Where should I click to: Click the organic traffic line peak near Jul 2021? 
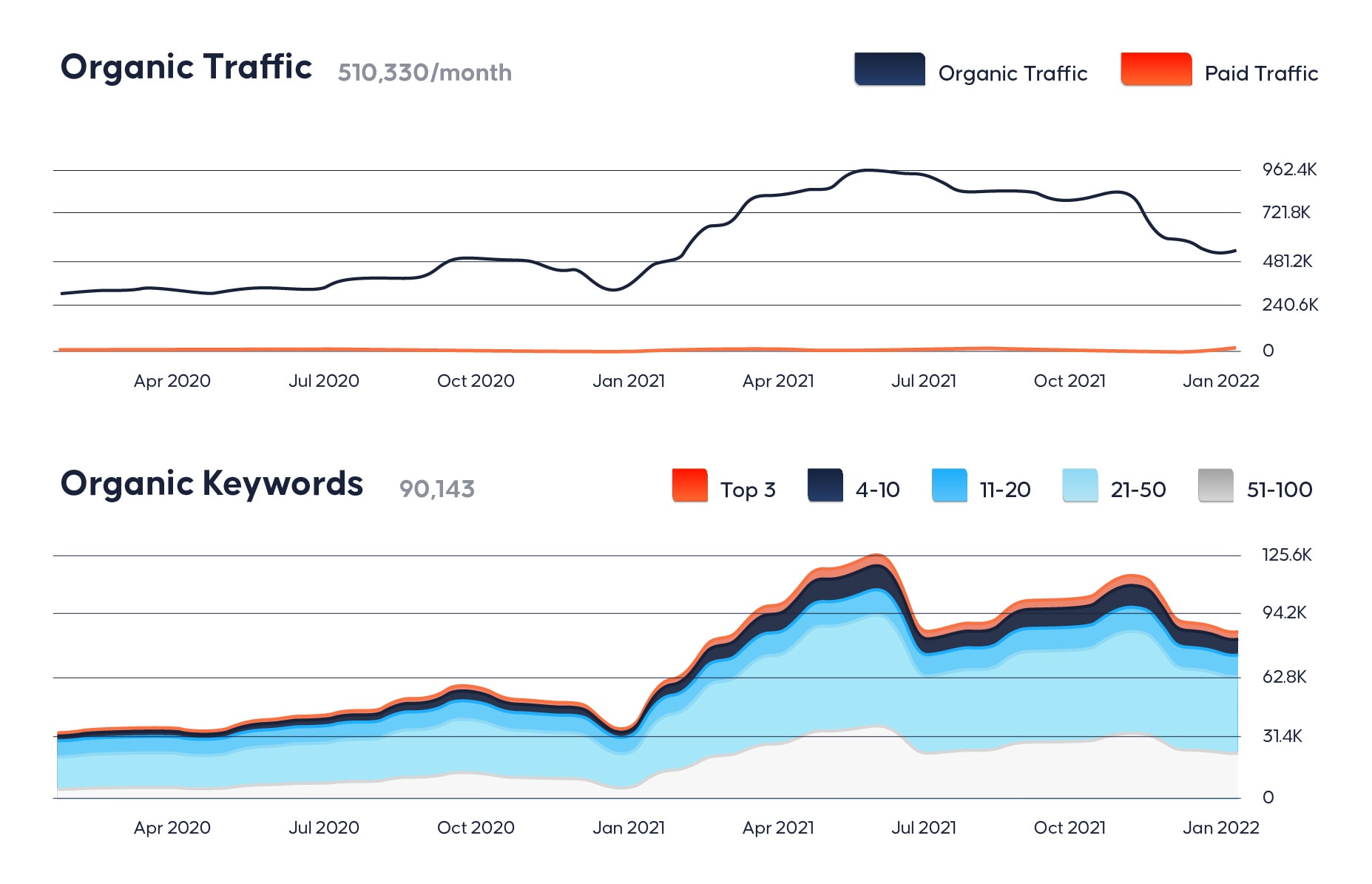(869, 170)
